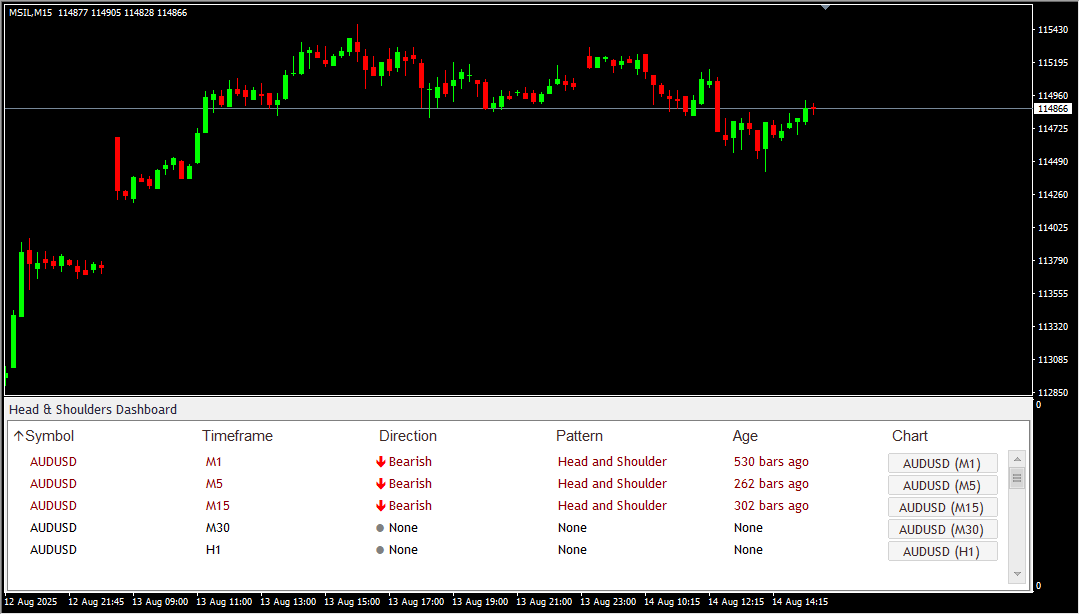Click the gray None dot in M30 row
Image resolution: width=1080 pixels, height=615 pixels.
[381, 528]
